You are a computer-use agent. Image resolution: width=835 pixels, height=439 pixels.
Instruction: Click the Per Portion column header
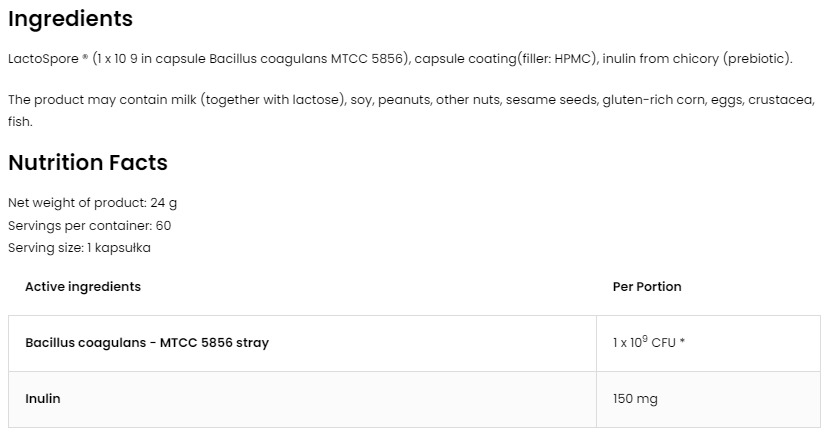coord(646,286)
